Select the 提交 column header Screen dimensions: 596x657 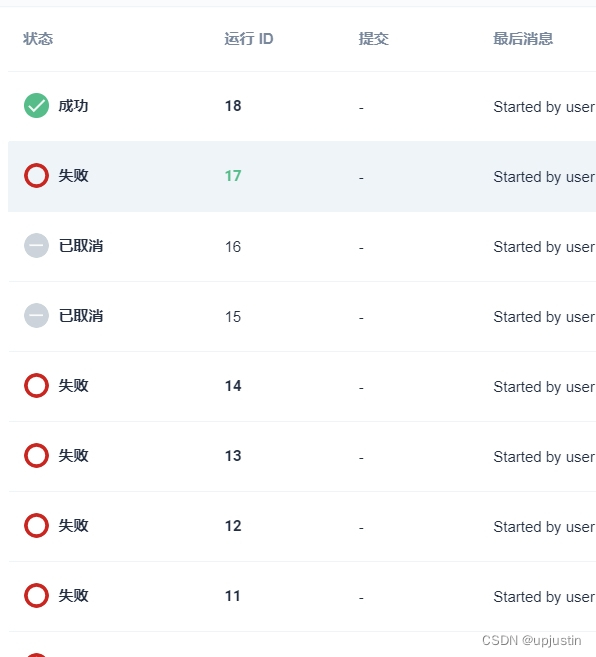(x=374, y=39)
